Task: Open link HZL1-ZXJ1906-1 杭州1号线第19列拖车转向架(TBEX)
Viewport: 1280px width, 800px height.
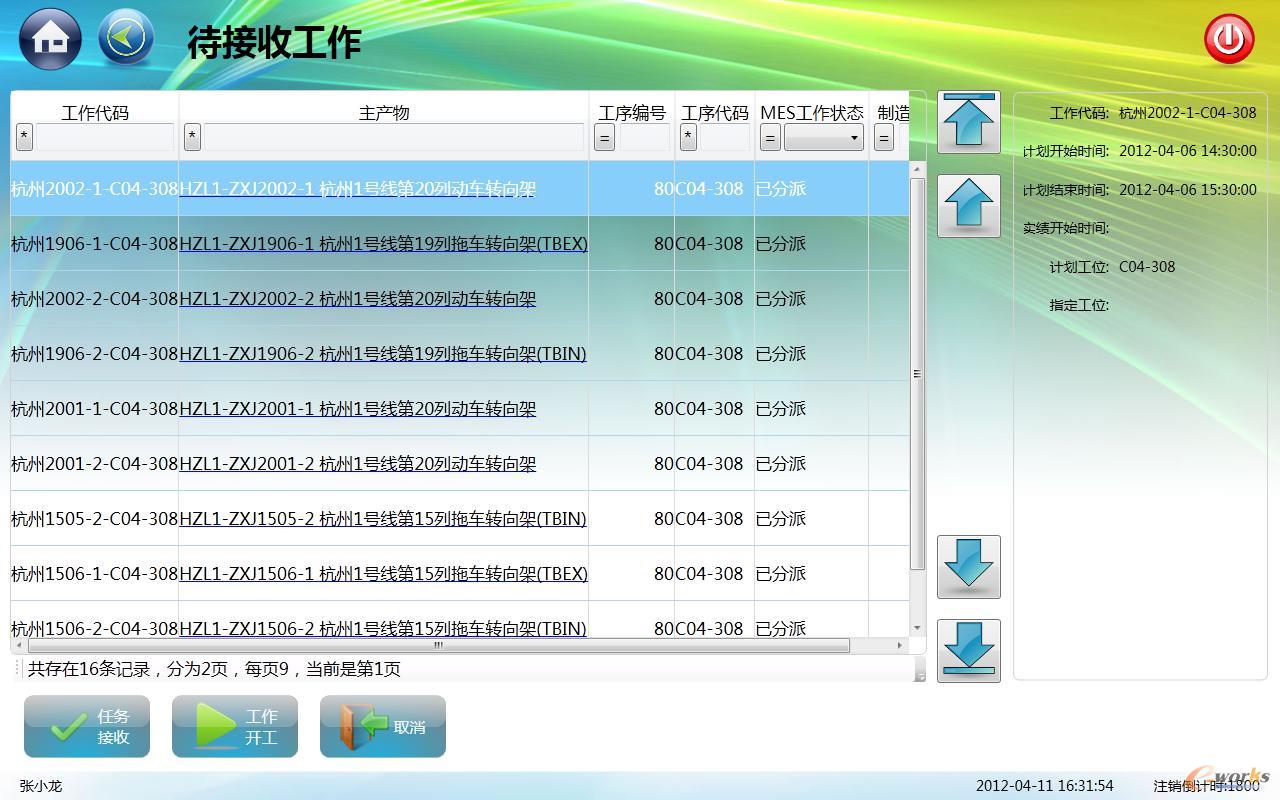Action: 383,244
